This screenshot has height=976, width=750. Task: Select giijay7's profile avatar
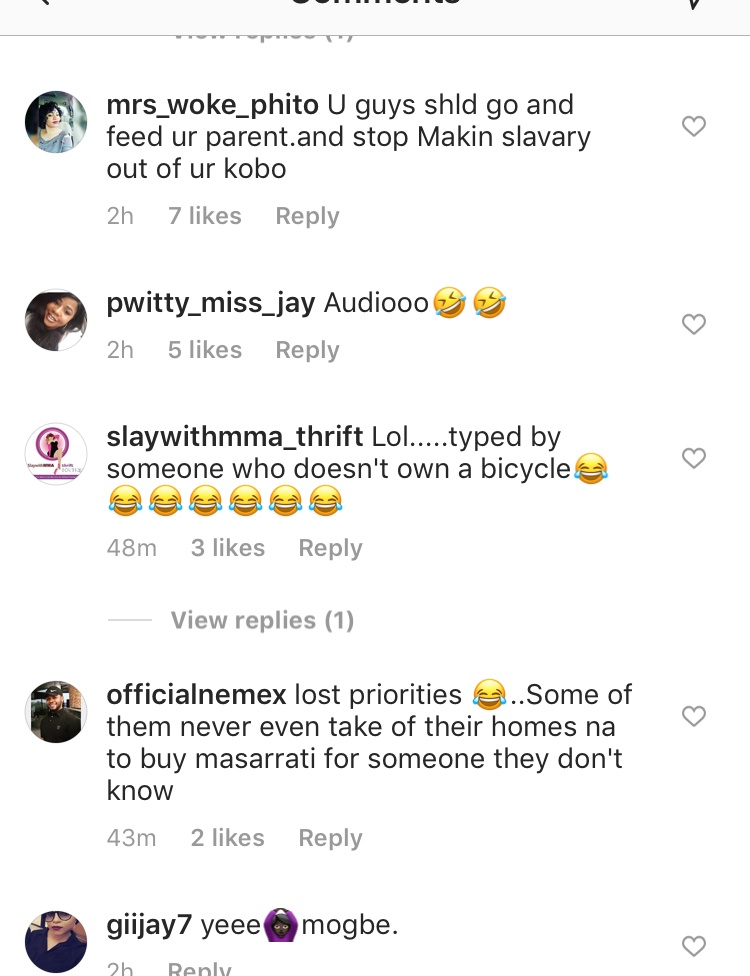coord(56,940)
